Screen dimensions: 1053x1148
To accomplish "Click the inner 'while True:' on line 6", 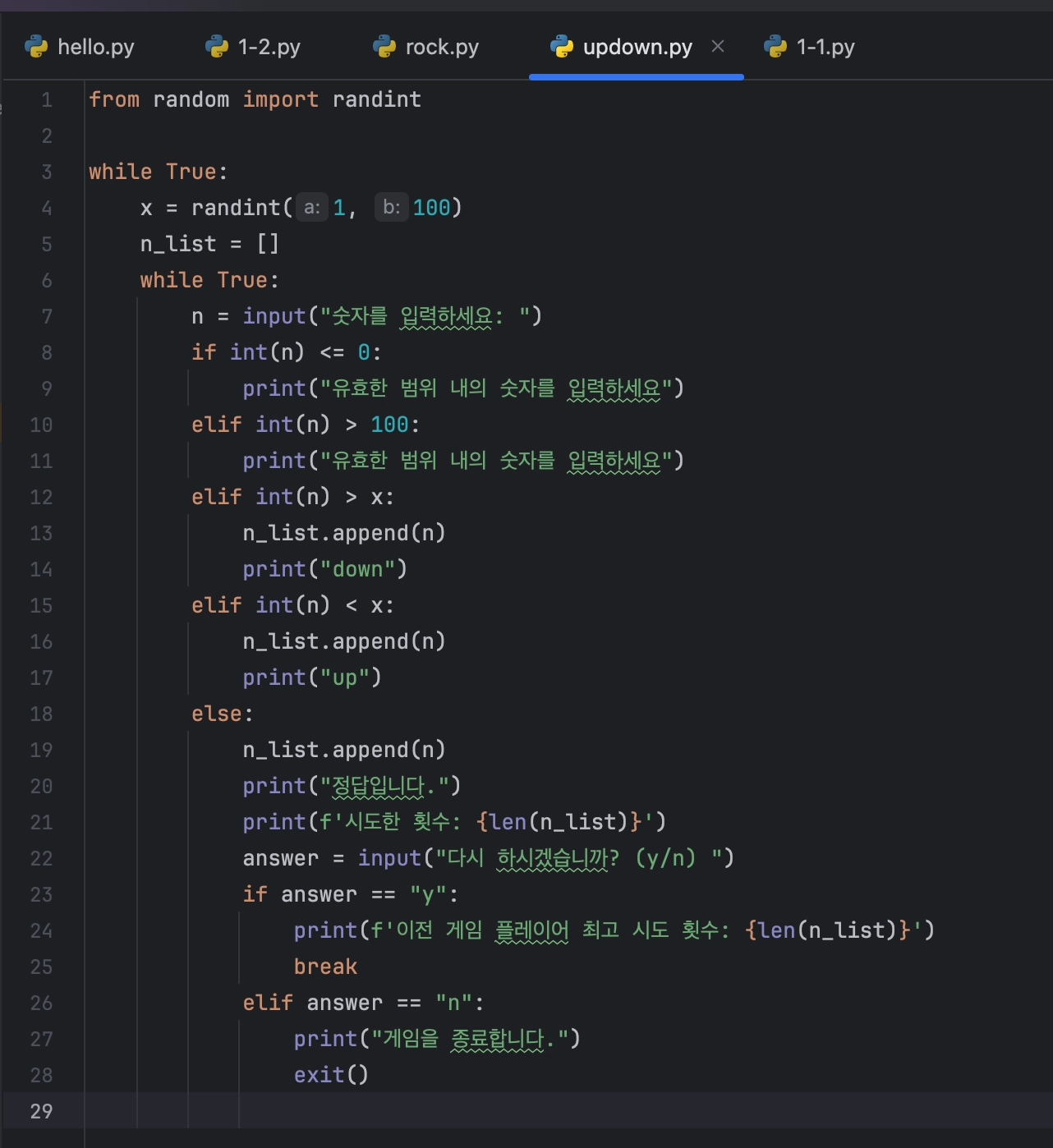I will 209,281.
